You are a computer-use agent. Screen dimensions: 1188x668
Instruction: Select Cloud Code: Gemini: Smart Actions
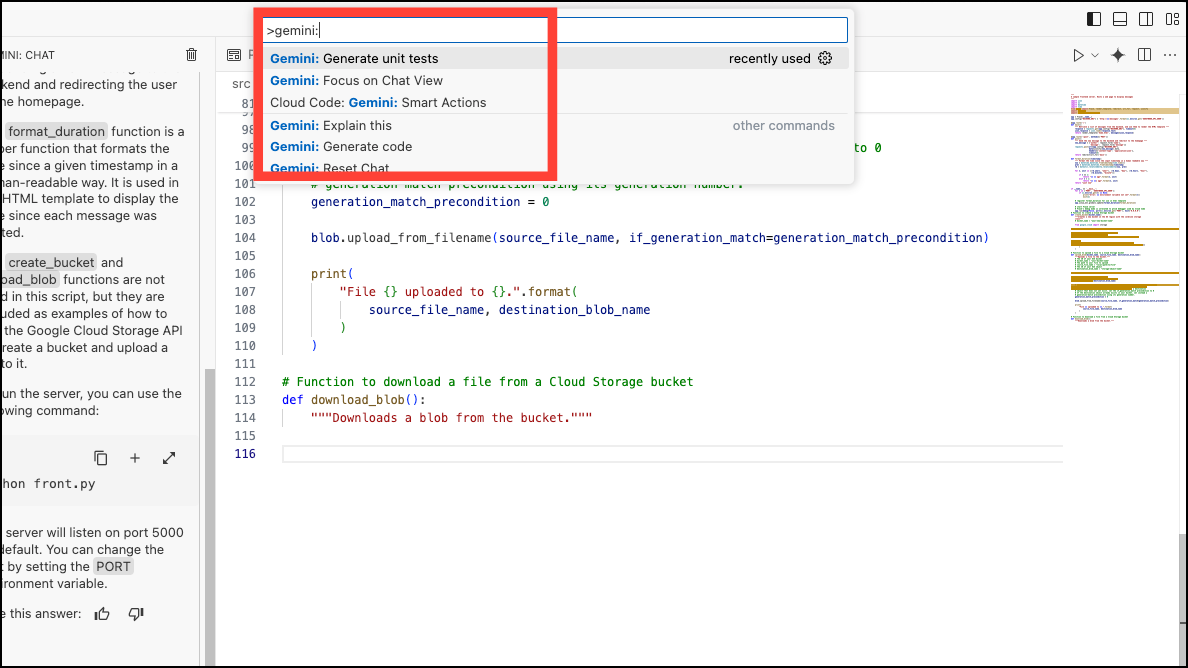(555, 102)
